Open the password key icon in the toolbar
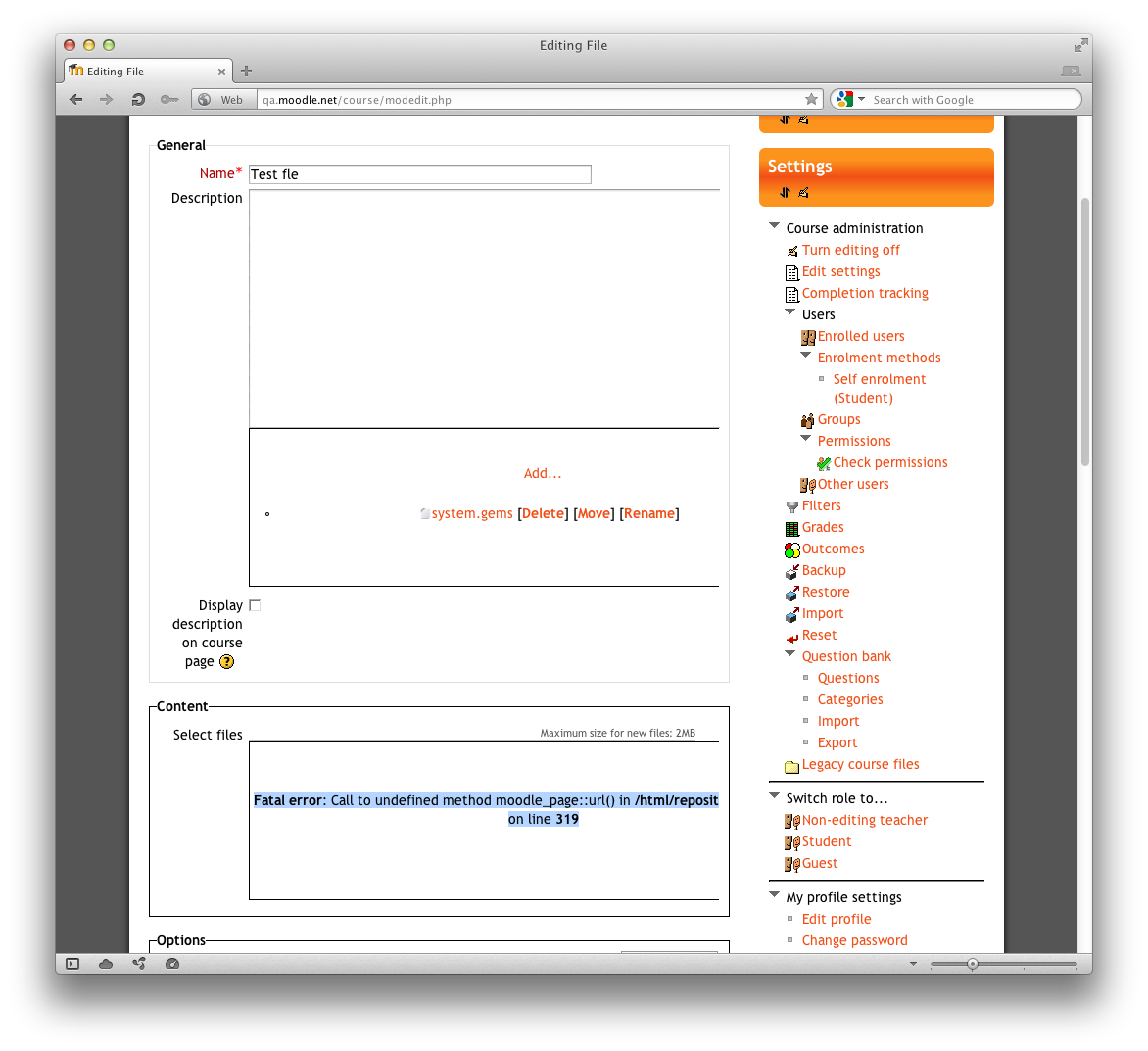The height and width of the screenshot is (1051, 1148). [169, 100]
